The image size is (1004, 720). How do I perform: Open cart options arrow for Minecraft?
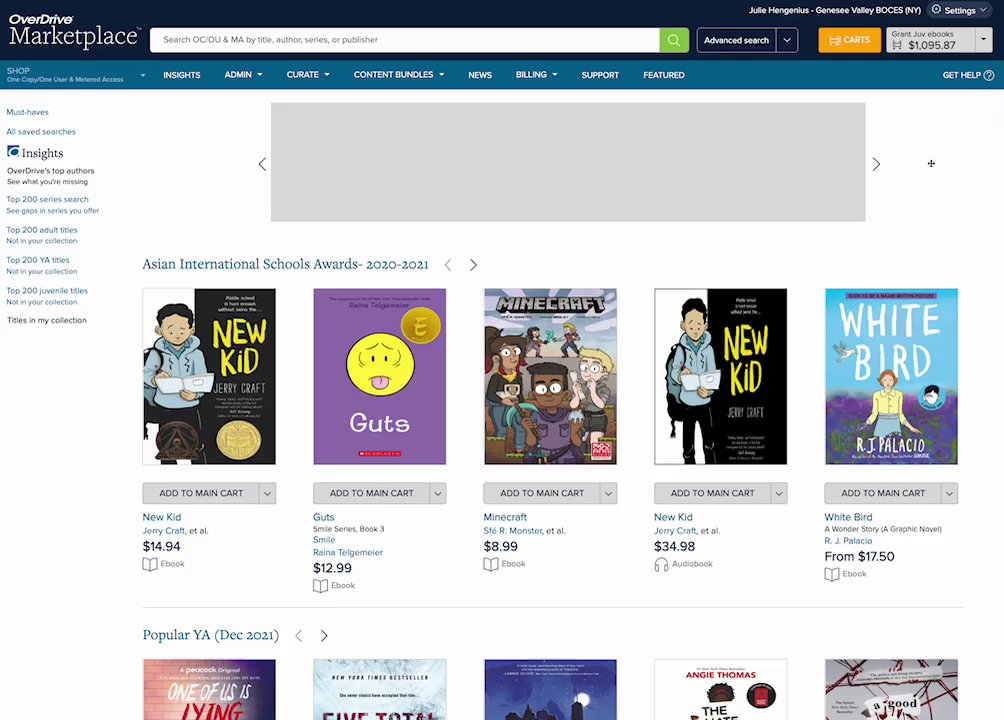point(608,493)
